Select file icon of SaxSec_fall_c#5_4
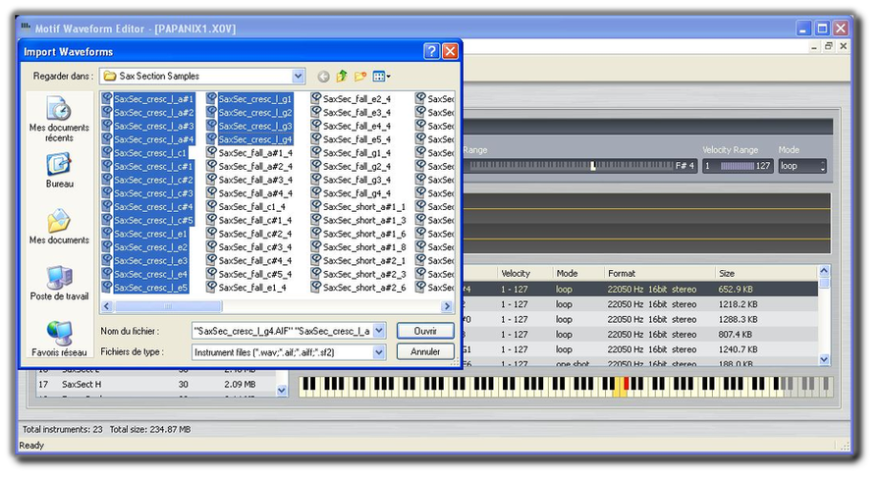878x479 pixels. pyautogui.click(x=211, y=273)
